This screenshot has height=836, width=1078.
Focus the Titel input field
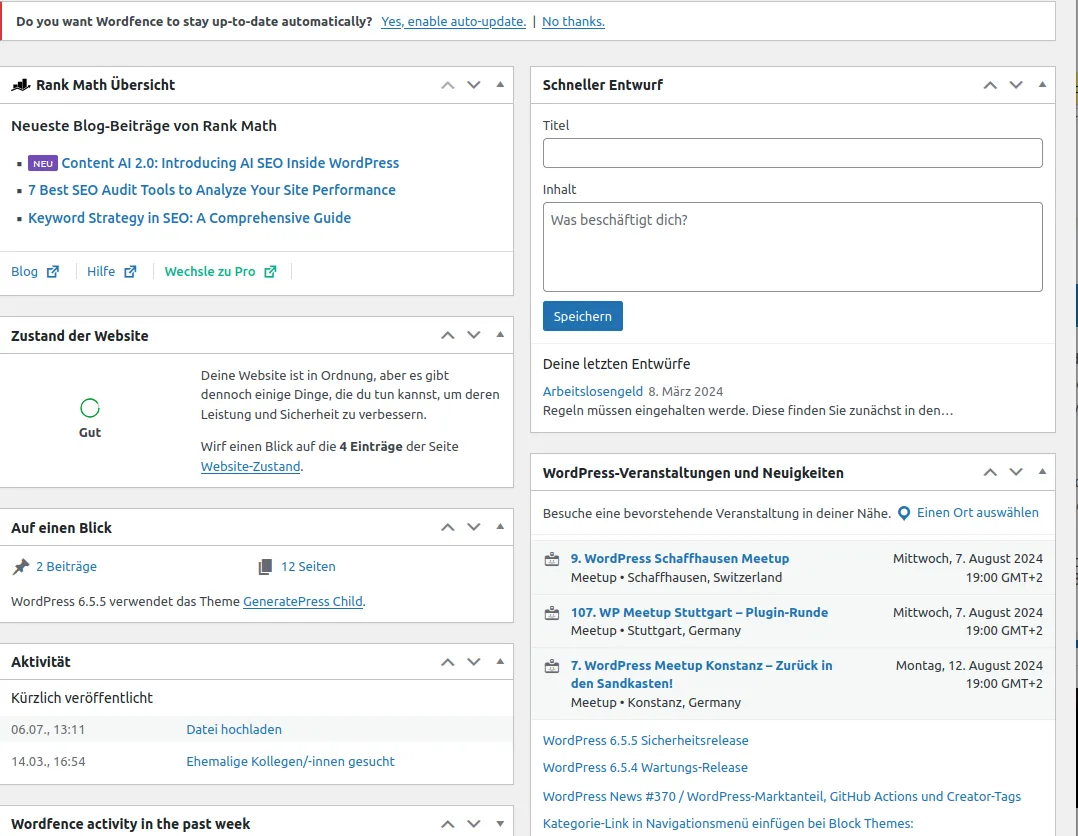click(792, 153)
